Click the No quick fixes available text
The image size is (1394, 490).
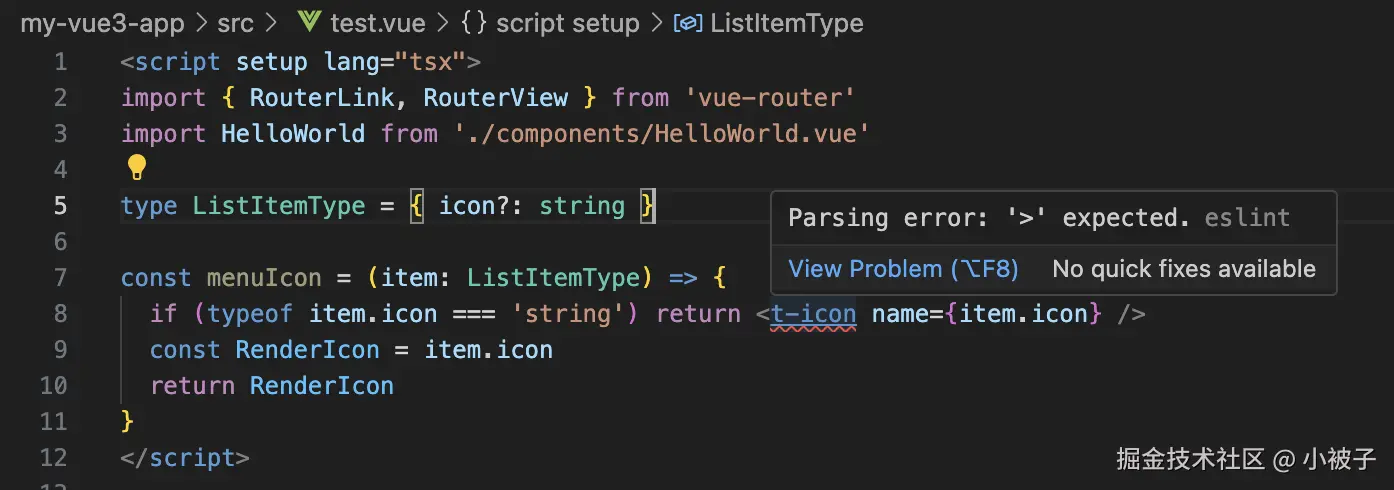click(x=1183, y=269)
